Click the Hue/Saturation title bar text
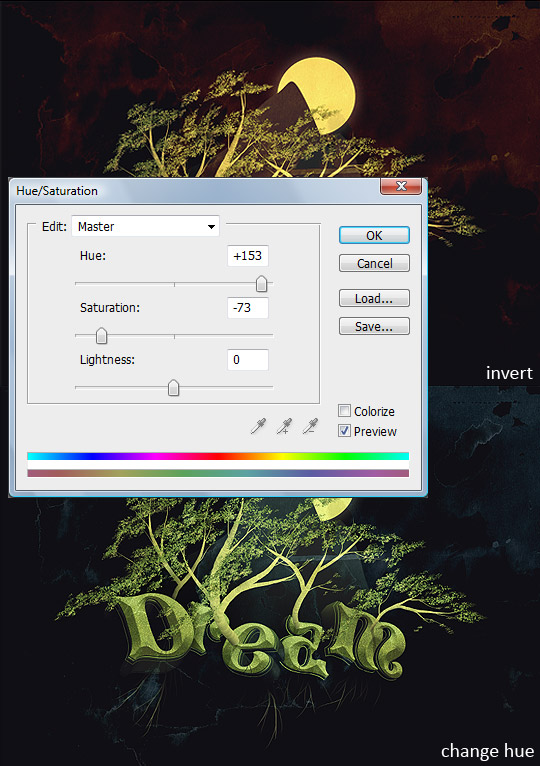Viewport: 540px width, 766px height. pos(57,191)
